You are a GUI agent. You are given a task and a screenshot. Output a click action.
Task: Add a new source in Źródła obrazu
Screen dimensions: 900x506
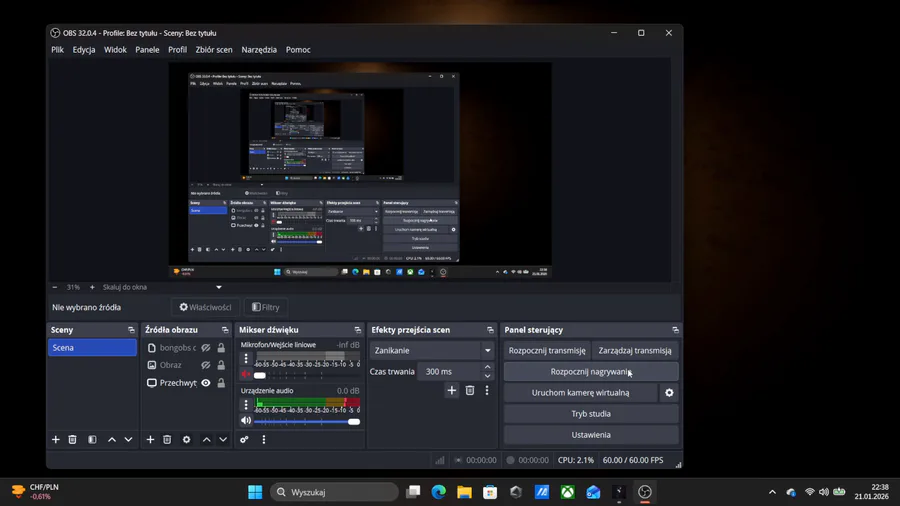click(150, 439)
